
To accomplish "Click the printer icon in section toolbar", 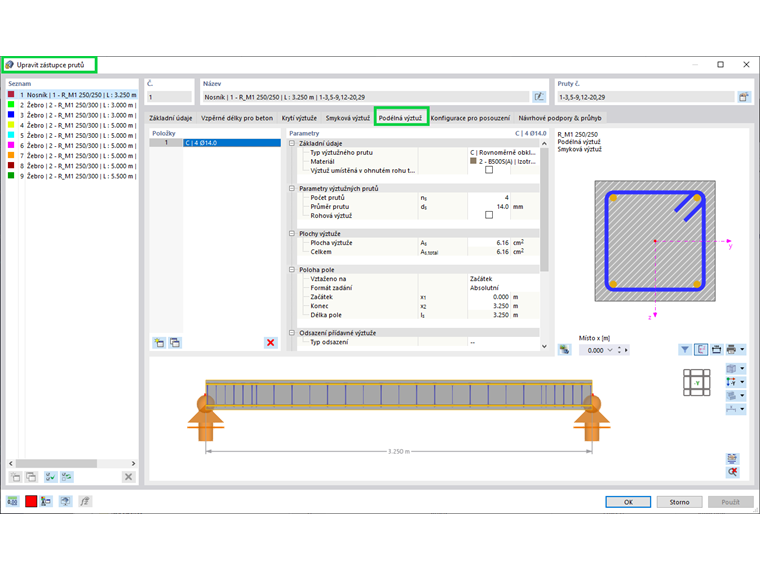I will coord(731,349).
